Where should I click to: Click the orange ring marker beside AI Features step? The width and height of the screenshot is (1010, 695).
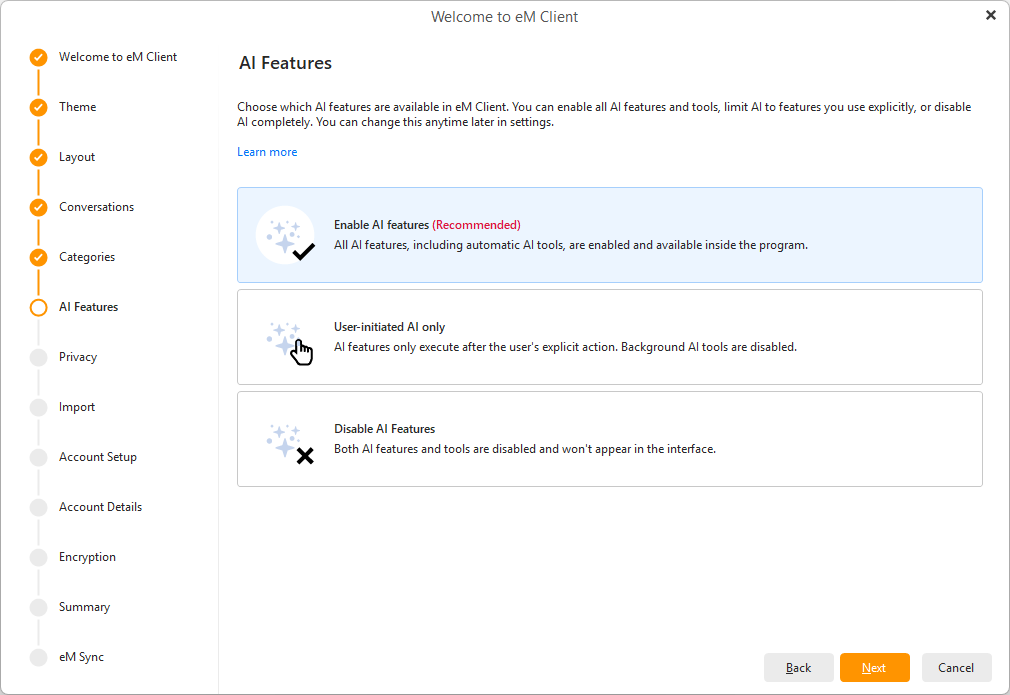39,307
